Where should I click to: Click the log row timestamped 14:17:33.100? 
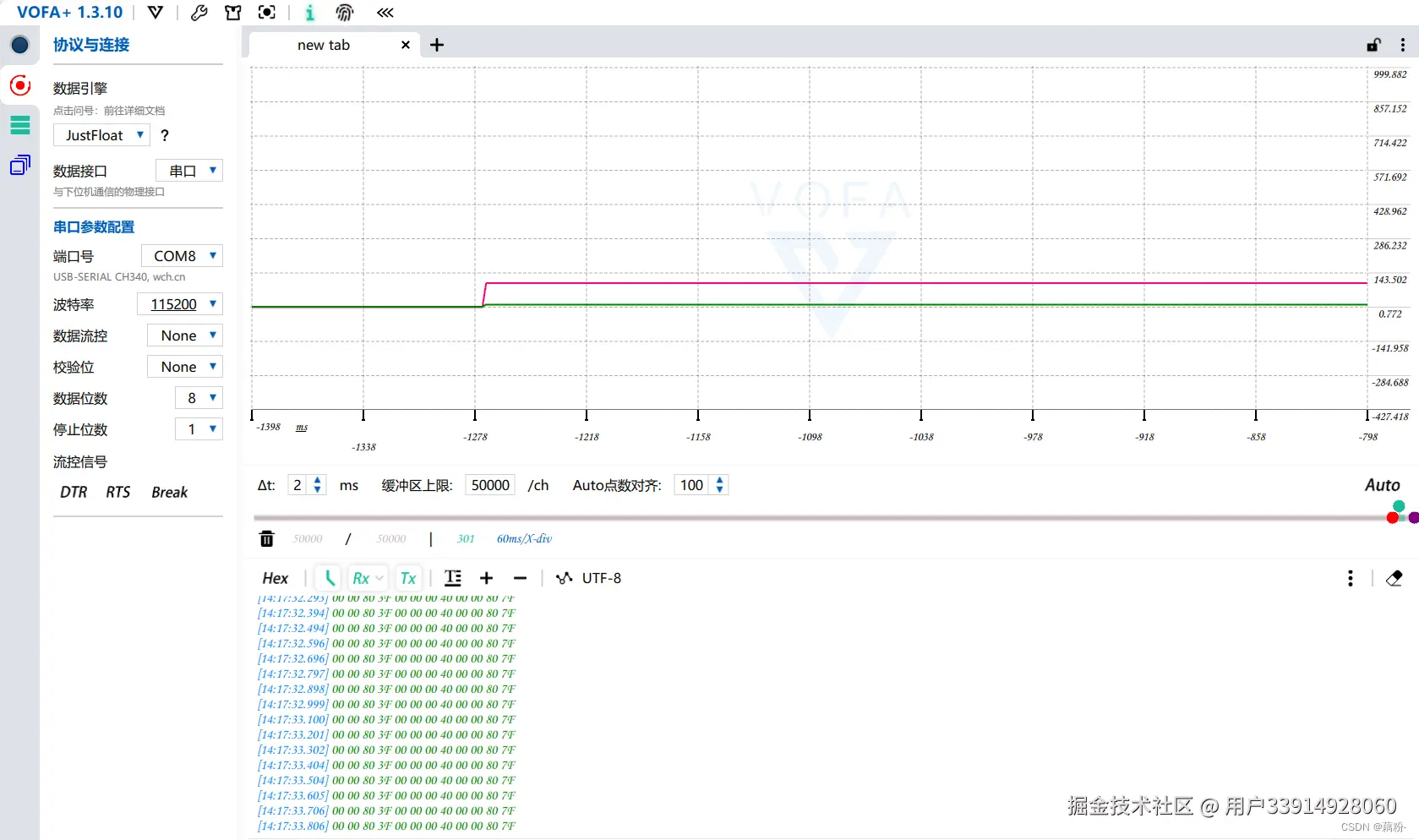[386, 719]
